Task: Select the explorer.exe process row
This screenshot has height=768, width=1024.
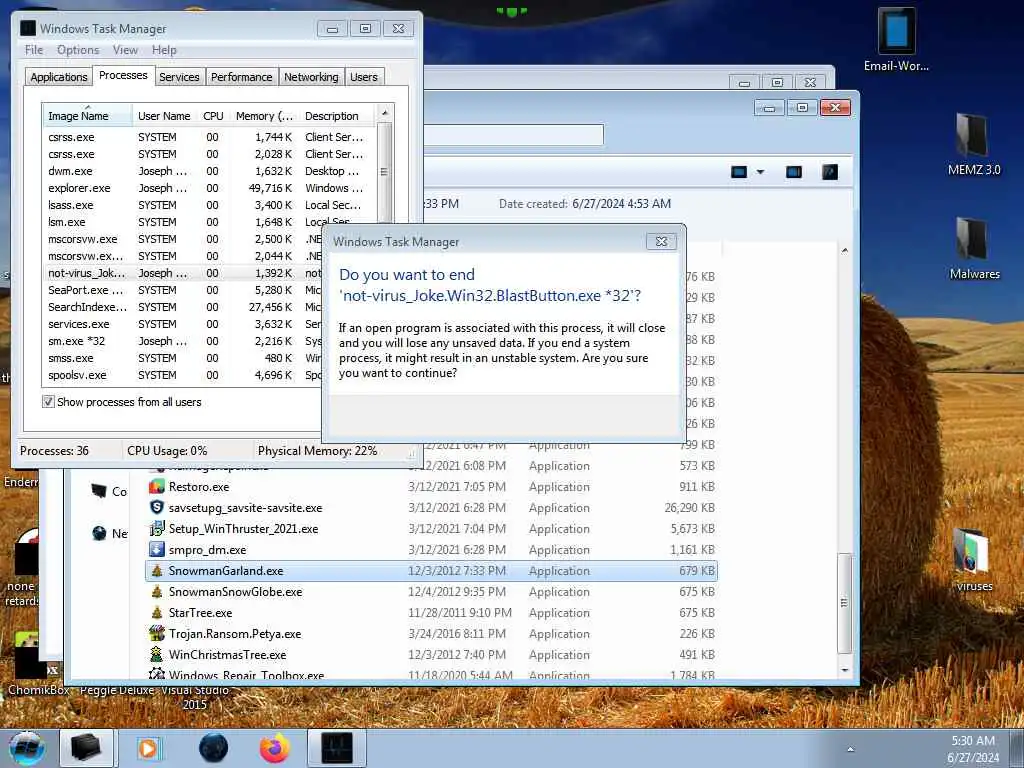Action: coord(208,188)
